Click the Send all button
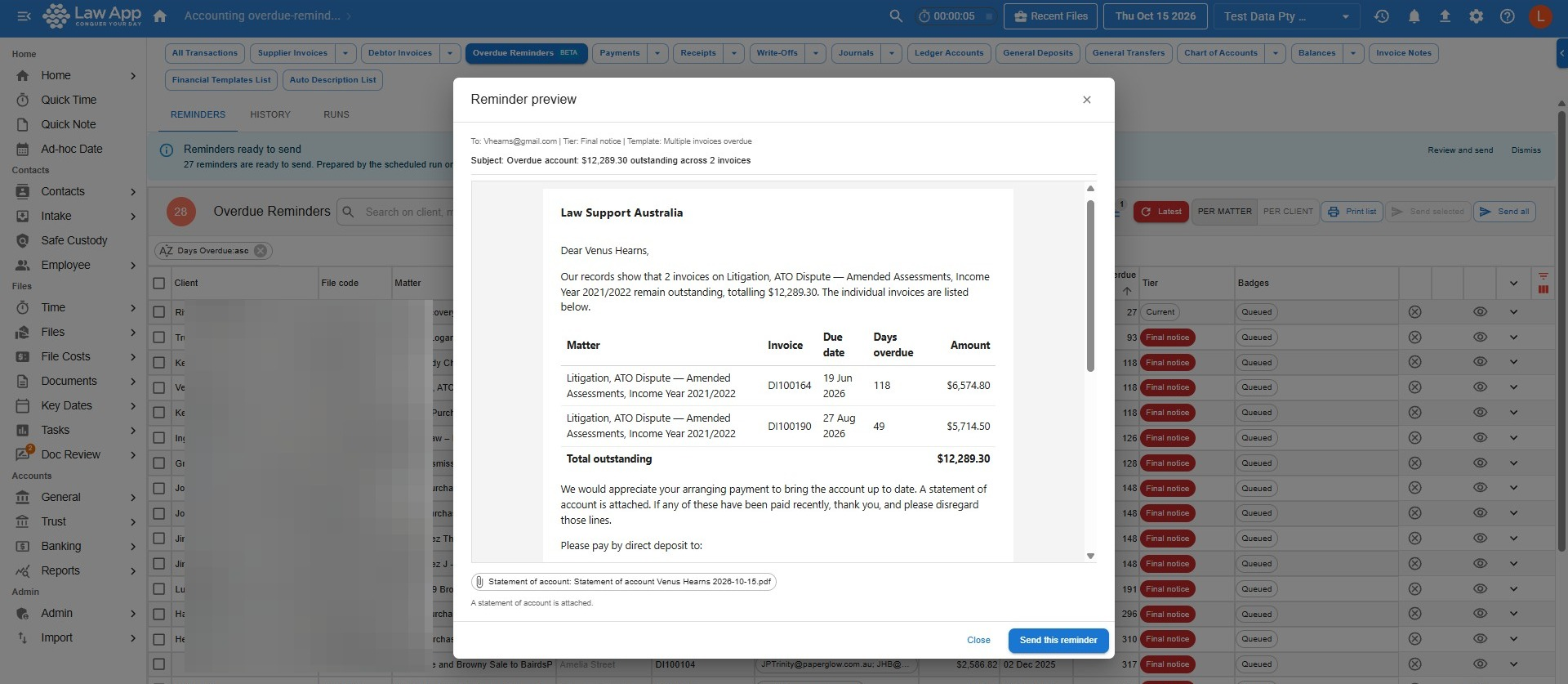The width and height of the screenshot is (1568, 684). pyautogui.click(x=1504, y=212)
